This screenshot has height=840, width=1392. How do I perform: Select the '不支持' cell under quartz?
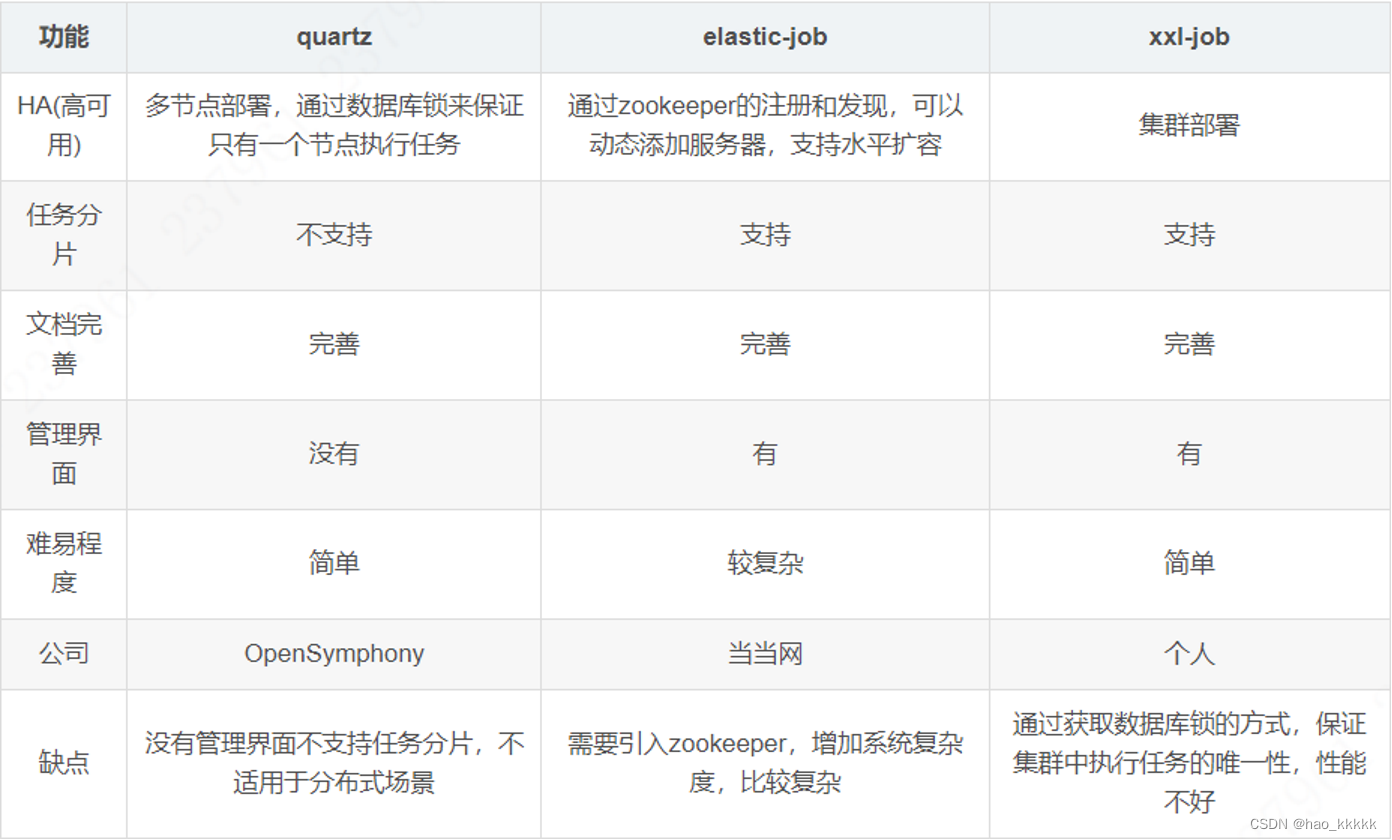(x=334, y=235)
